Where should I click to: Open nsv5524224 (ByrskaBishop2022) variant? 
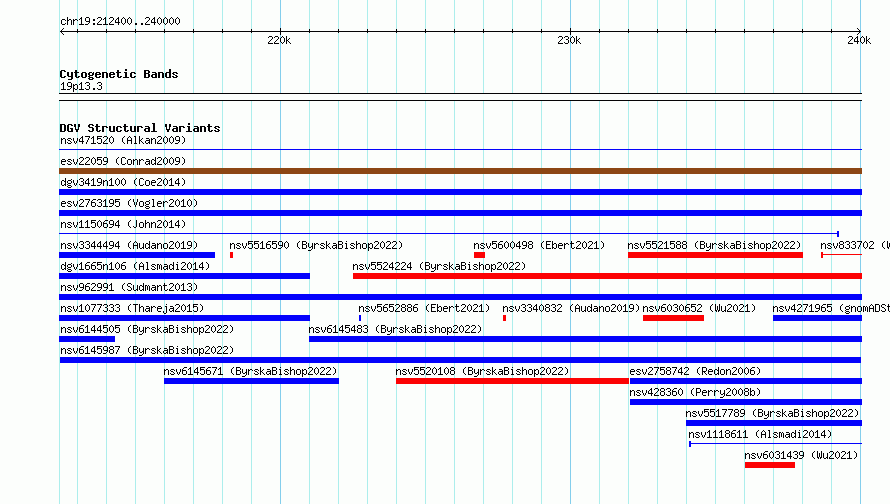[x=439, y=266]
